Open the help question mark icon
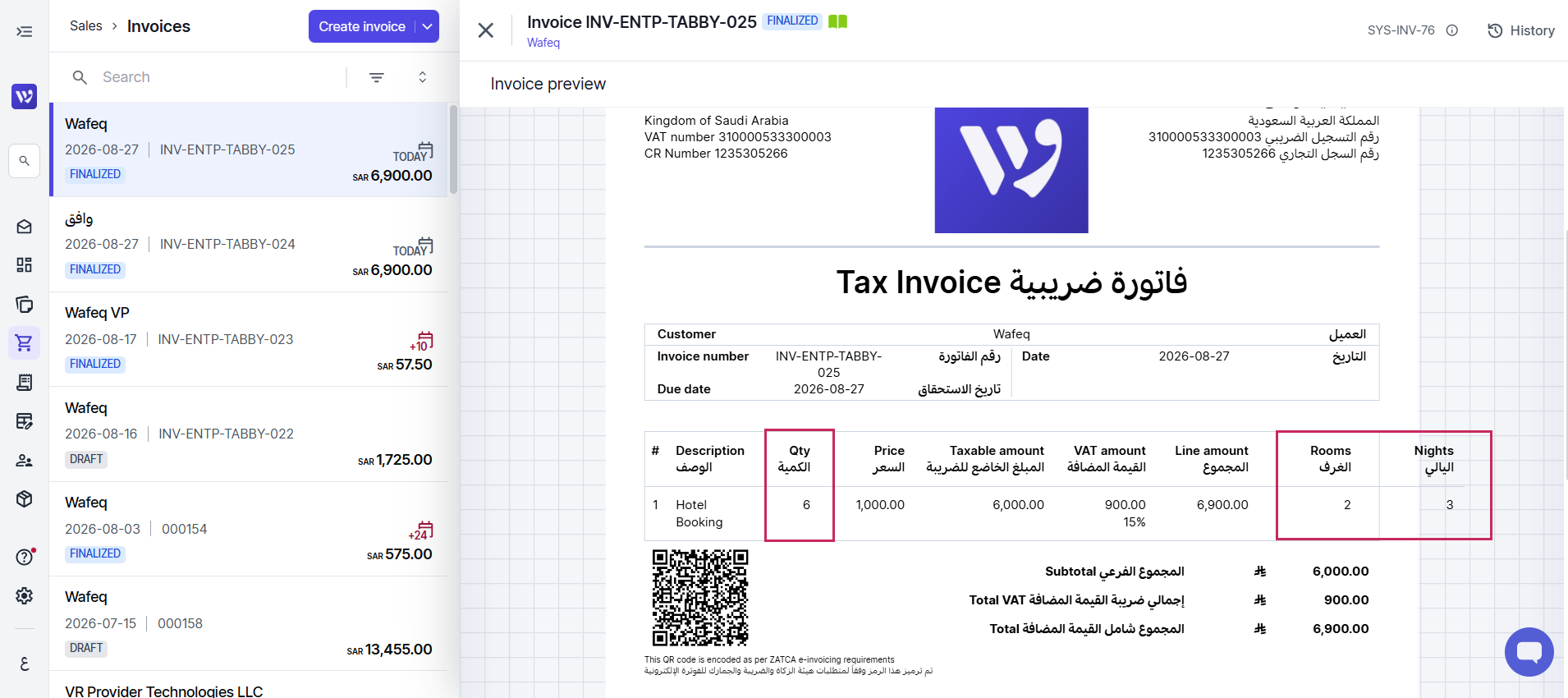 point(25,557)
